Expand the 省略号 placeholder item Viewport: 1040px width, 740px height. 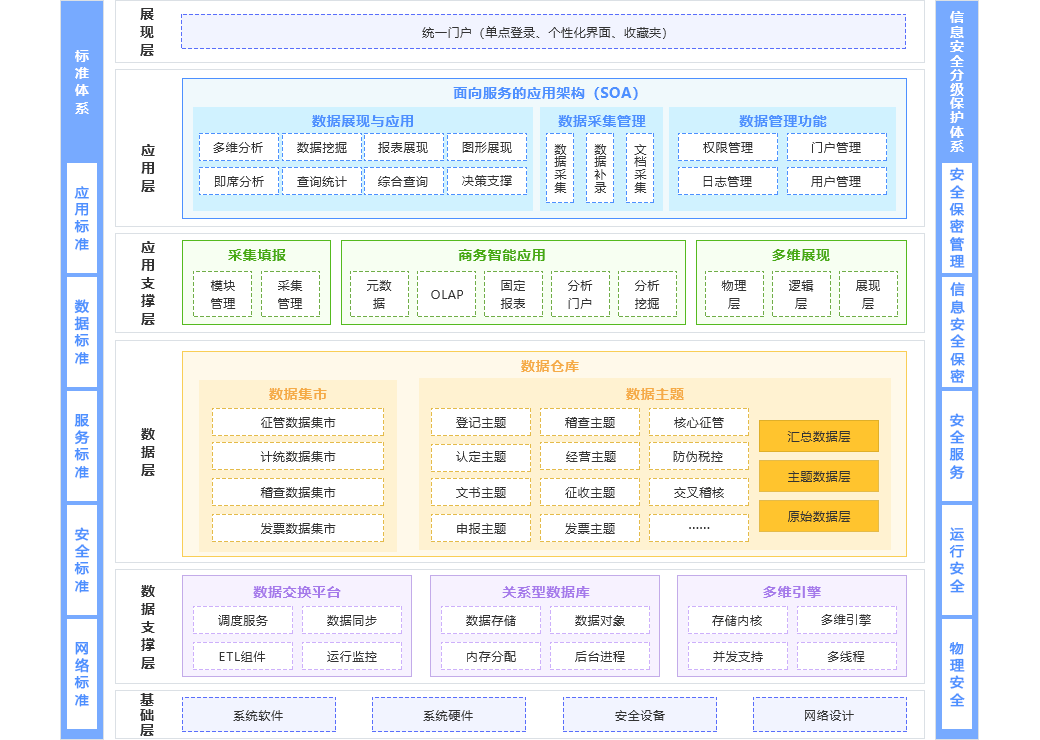[698, 528]
